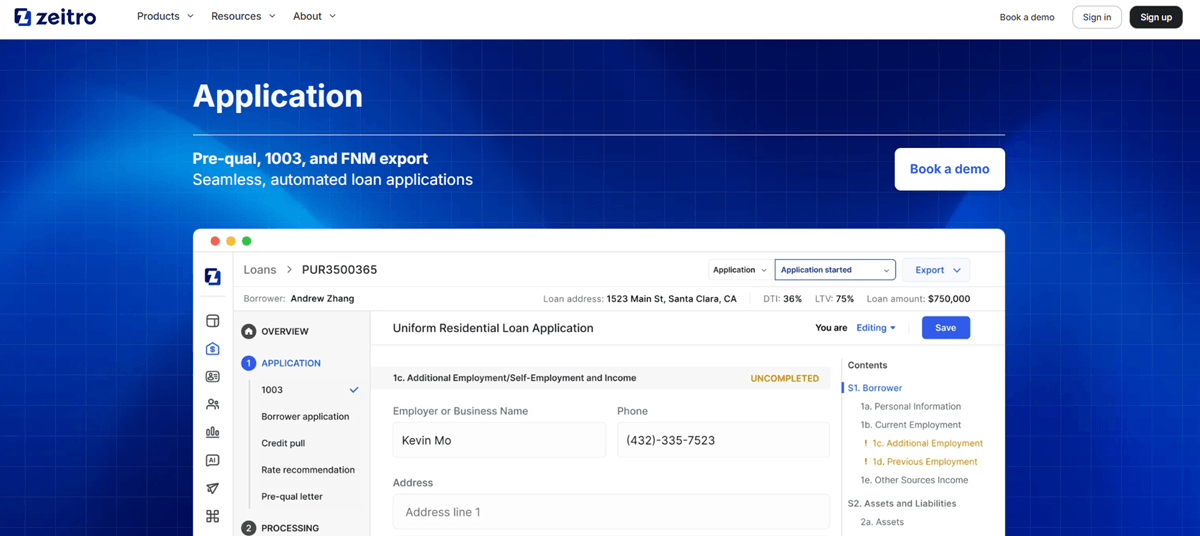Click Book a demo link in top nav

[1027, 17]
